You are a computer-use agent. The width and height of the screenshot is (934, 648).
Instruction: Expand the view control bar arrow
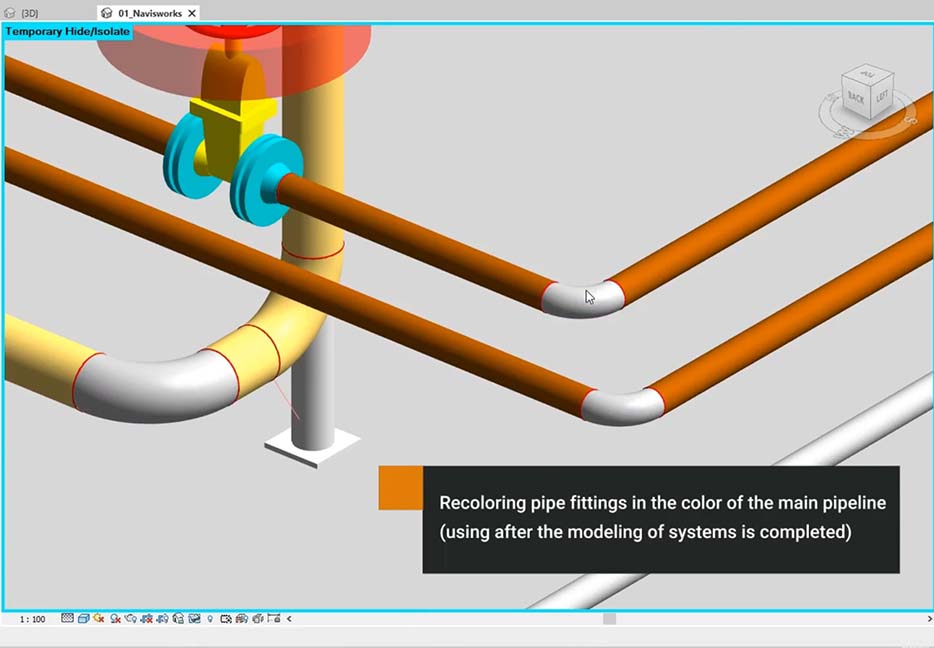pyautogui.click(x=289, y=619)
